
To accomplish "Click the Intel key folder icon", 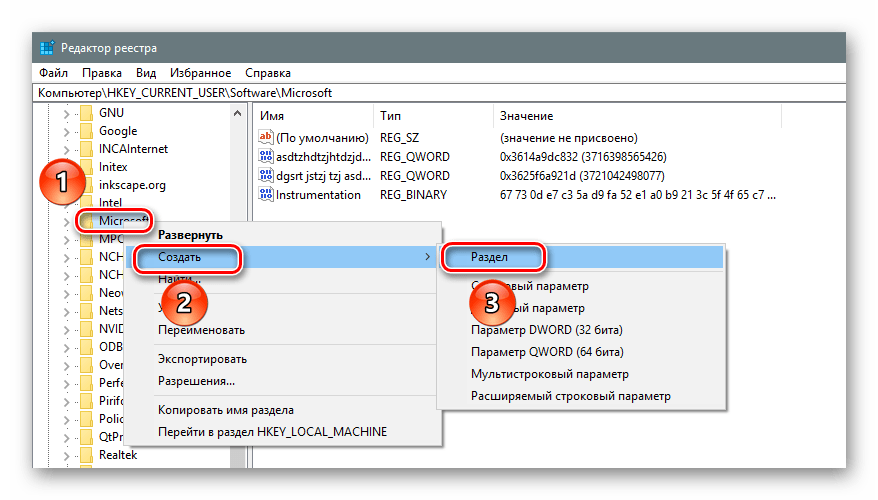I will pos(86,203).
